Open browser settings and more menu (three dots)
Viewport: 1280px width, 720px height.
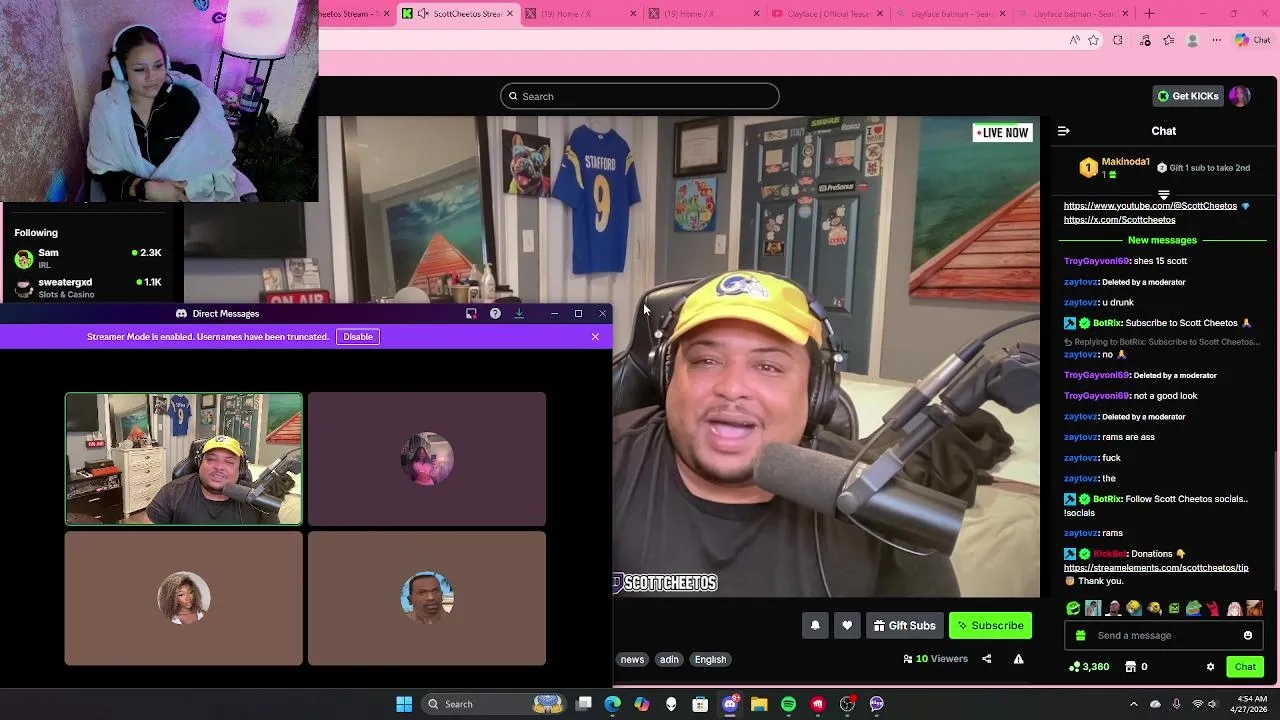(1216, 41)
